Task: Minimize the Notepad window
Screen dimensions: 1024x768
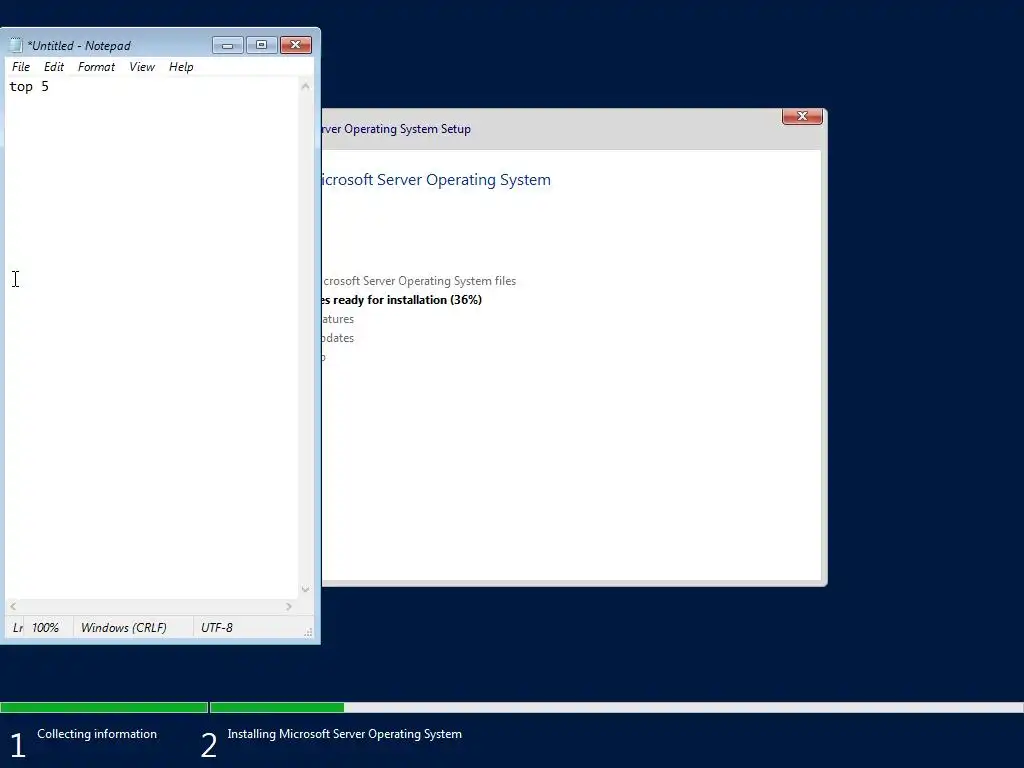Action: 227,45
